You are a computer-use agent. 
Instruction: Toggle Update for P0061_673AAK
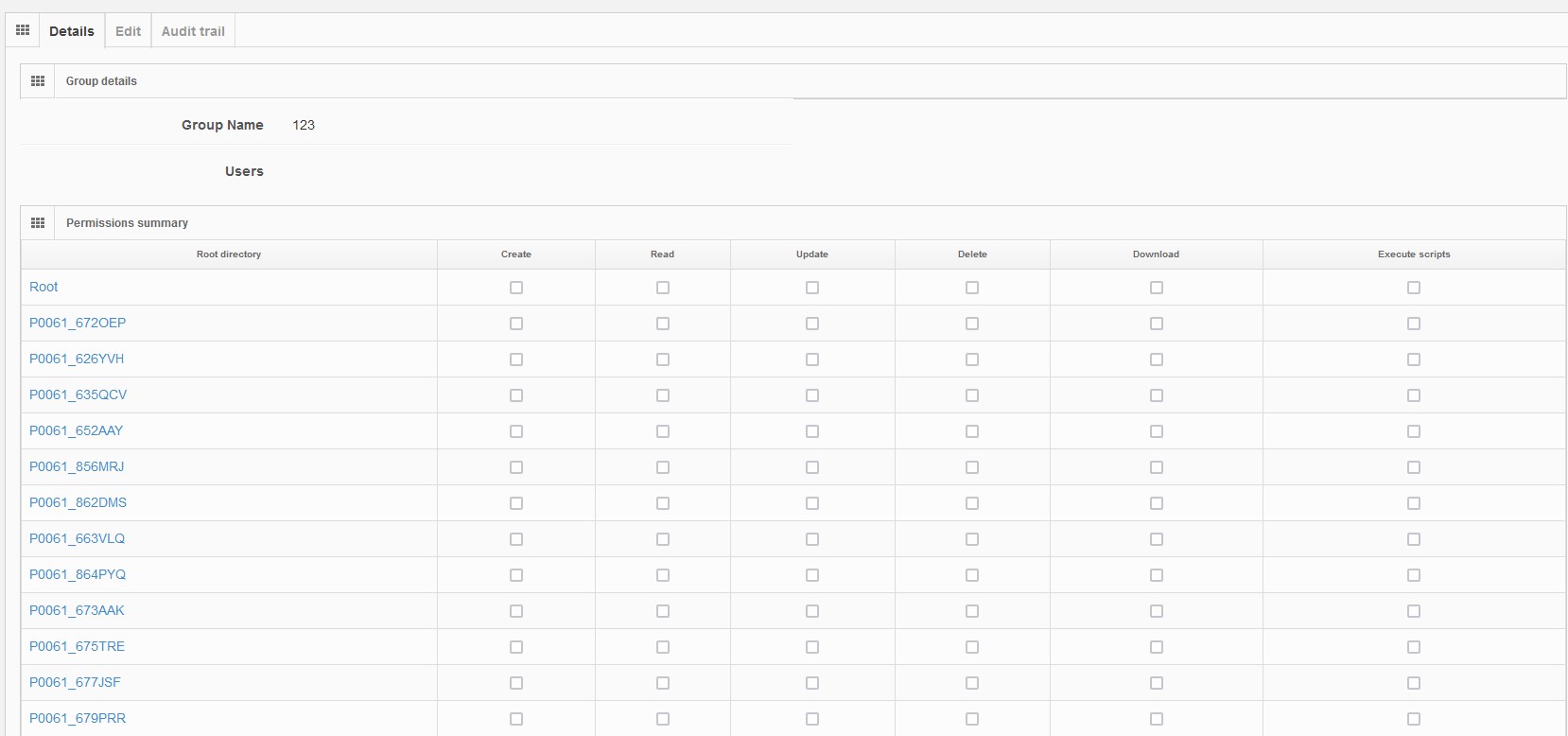[812, 611]
